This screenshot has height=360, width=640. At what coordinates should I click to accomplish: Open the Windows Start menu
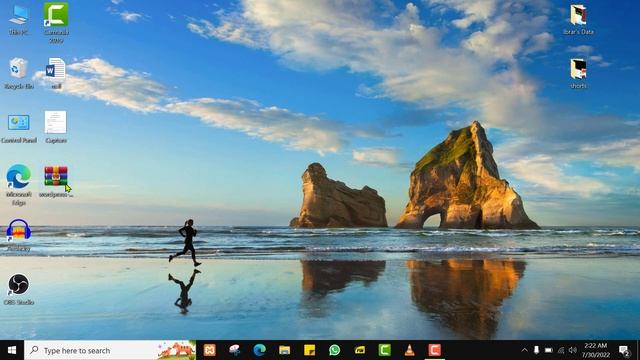[12, 350]
